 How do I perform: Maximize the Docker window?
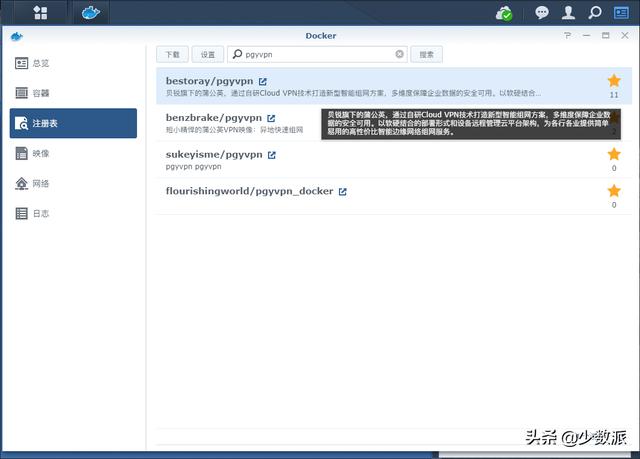coord(606,35)
